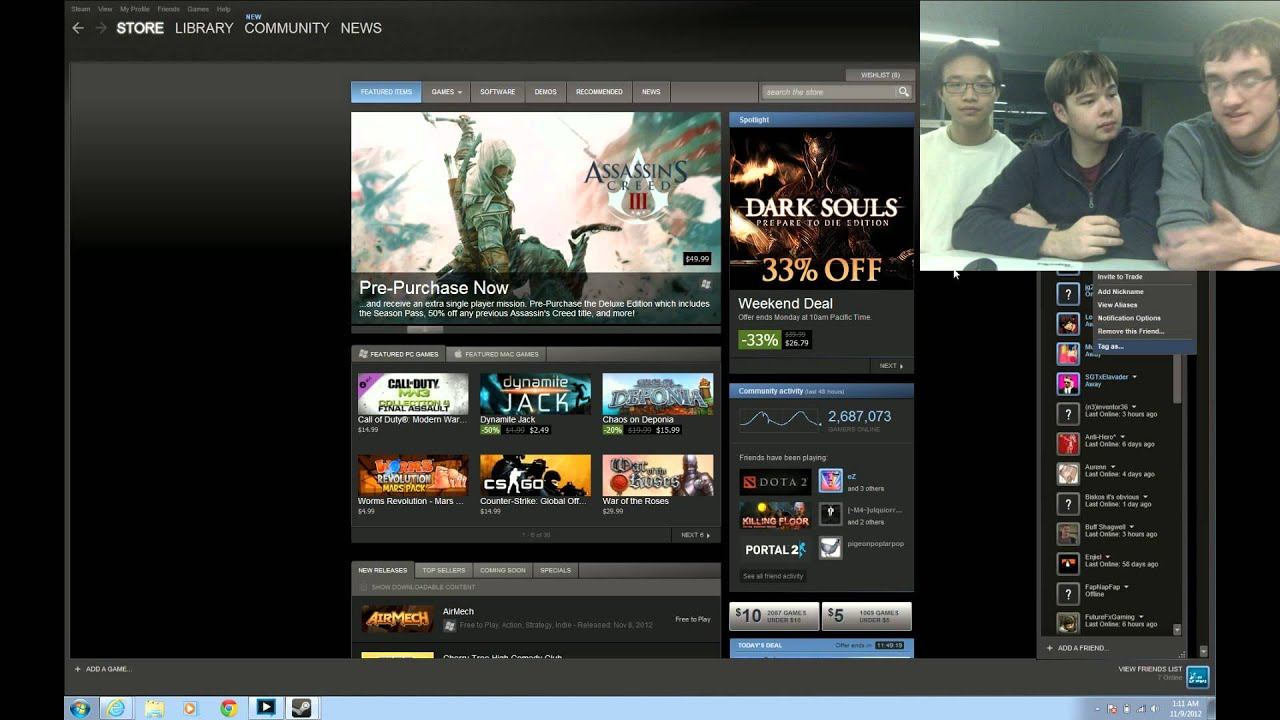
Task: Click eZ friend avatar beside Dota 2
Action: [831, 481]
